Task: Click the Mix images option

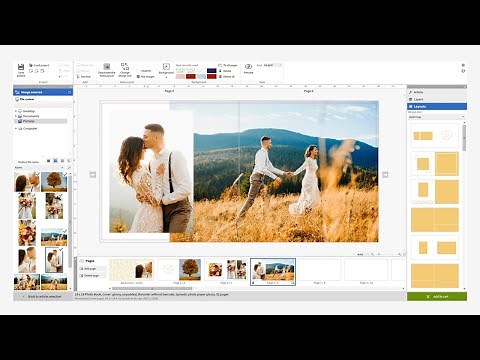Action: 146,77
